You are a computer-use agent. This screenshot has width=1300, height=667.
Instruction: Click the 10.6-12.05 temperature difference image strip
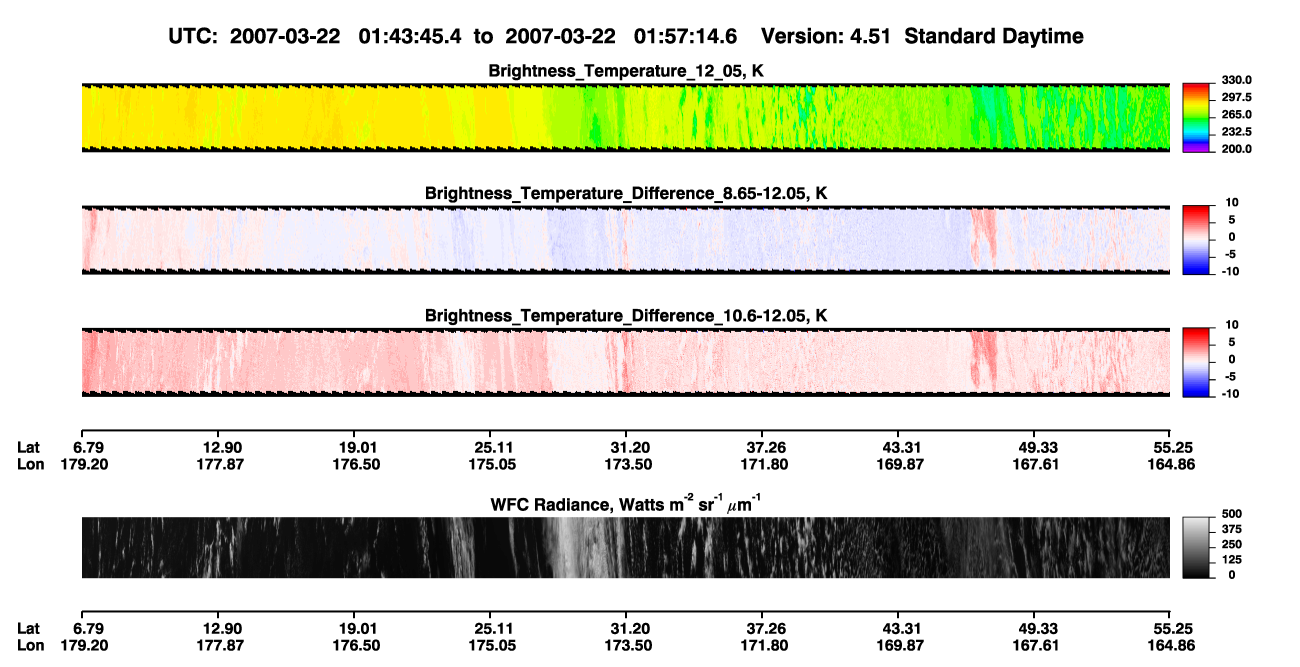coord(625,361)
